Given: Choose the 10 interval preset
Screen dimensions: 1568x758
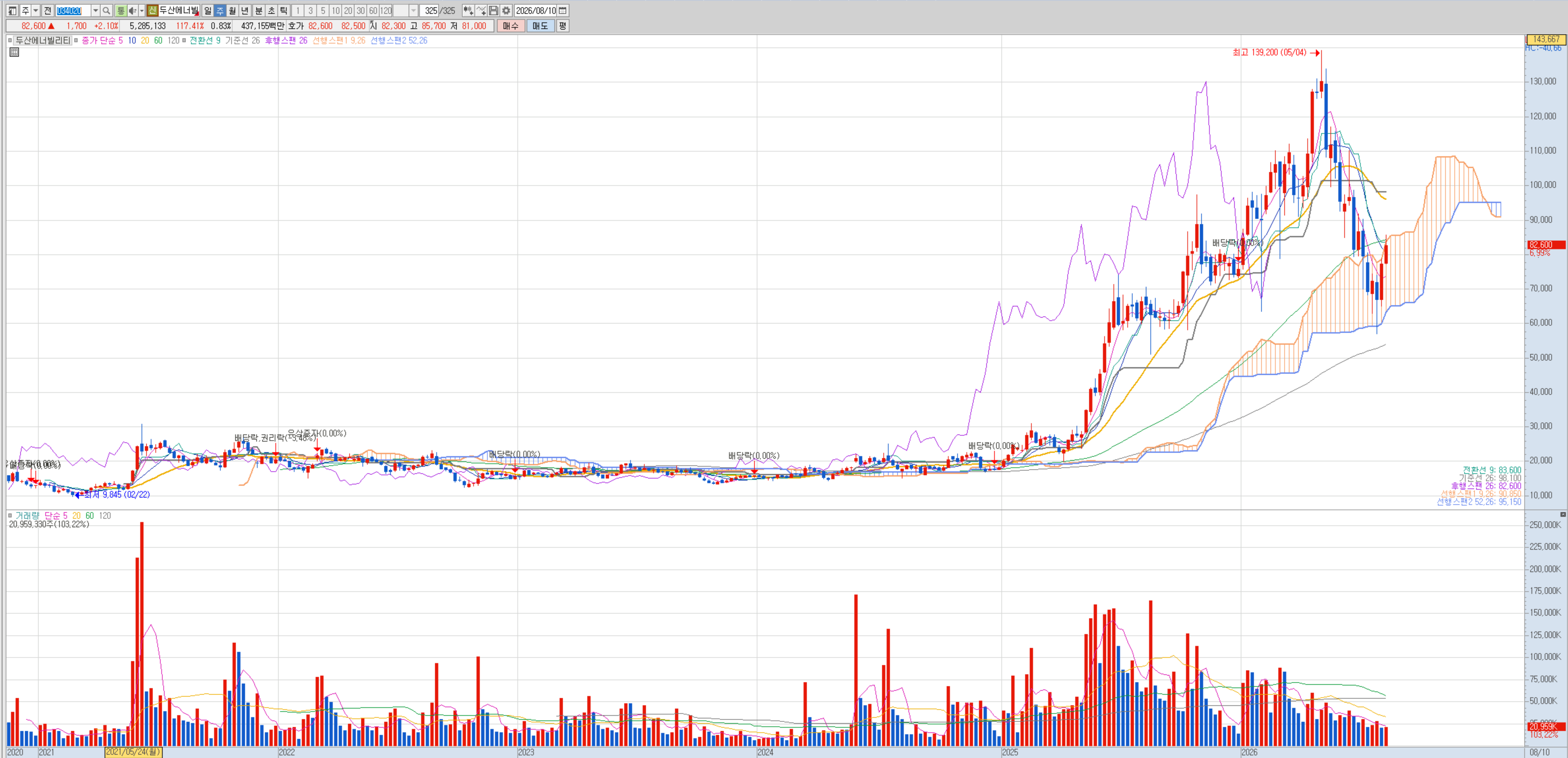Looking at the screenshot, I should [x=335, y=11].
